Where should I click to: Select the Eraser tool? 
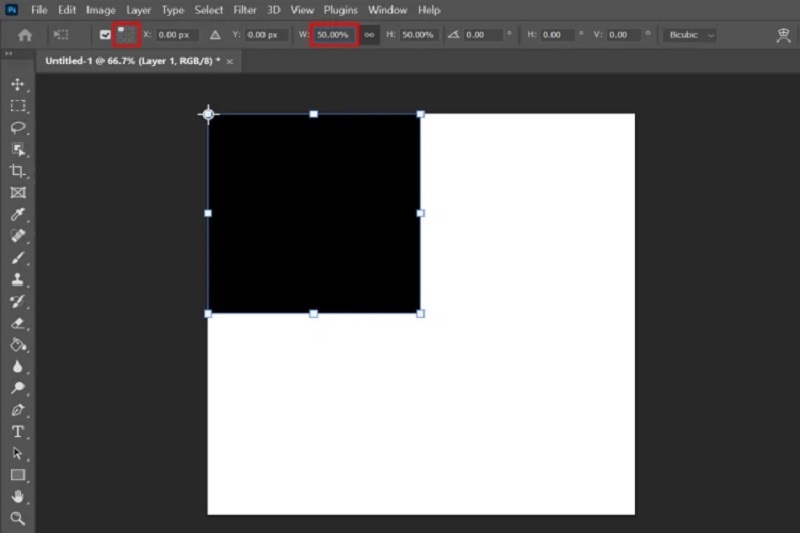click(17, 323)
